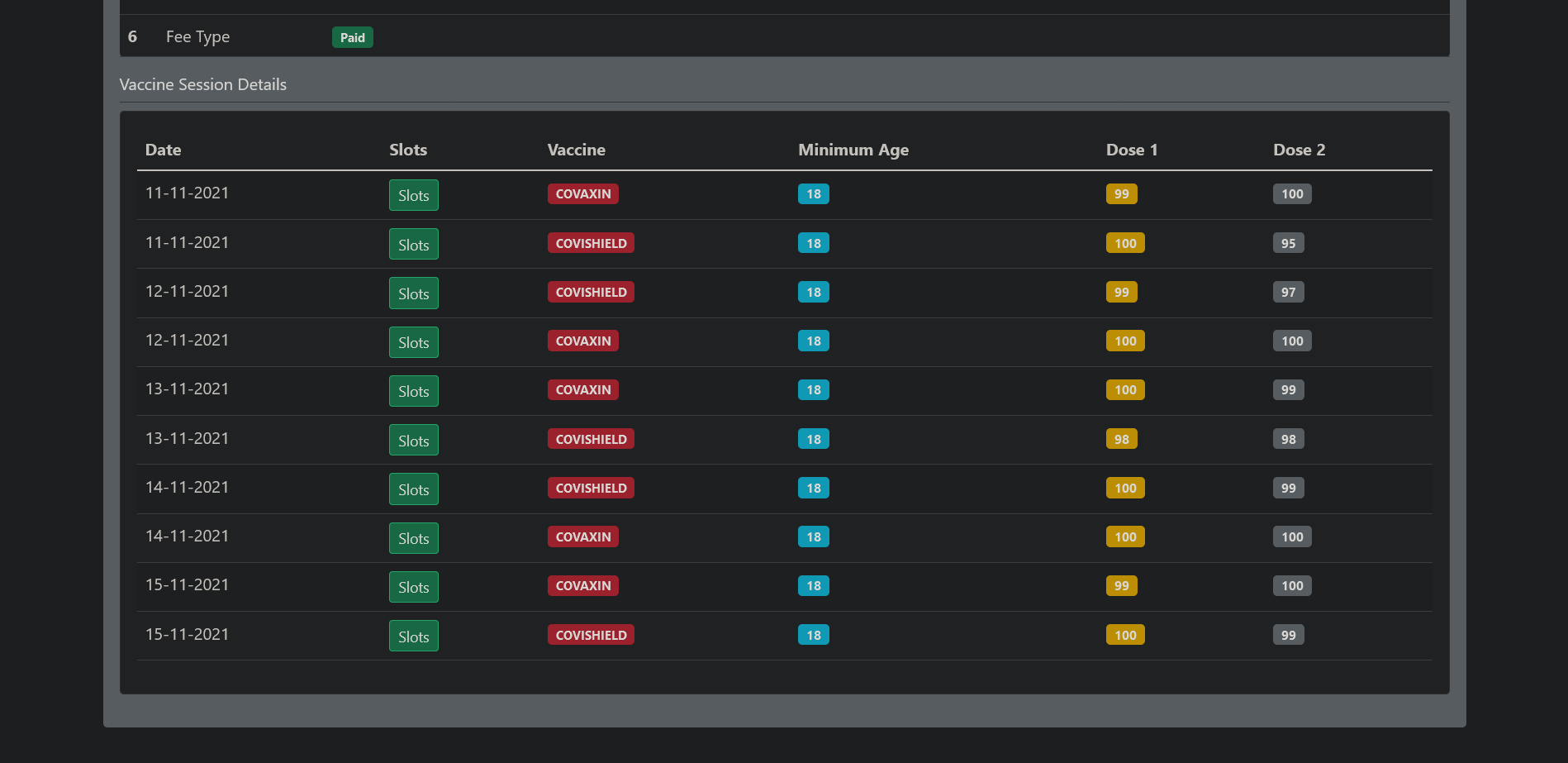Viewport: 1568px width, 763px height.
Task: Click Dose 2 value 100 for 14-11-2021 COVAXIN
Action: (1292, 536)
